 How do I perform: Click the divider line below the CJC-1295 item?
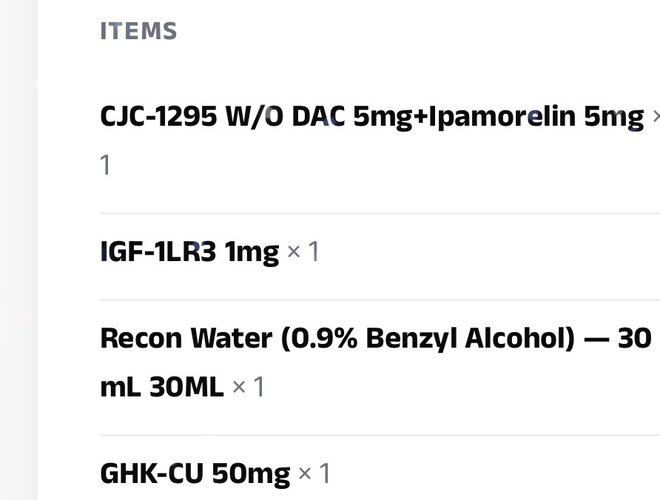[x=380, y=213]
